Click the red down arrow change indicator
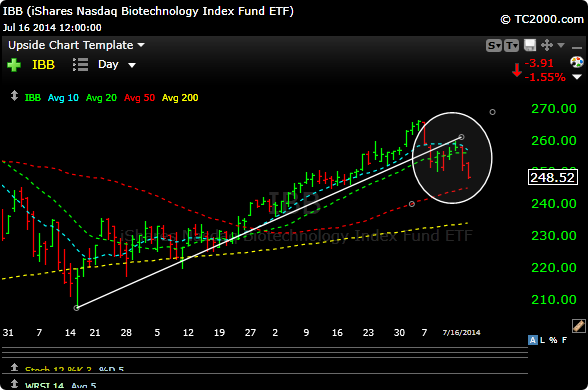Viewport: 588px width, 390px height. click(517, 70)
